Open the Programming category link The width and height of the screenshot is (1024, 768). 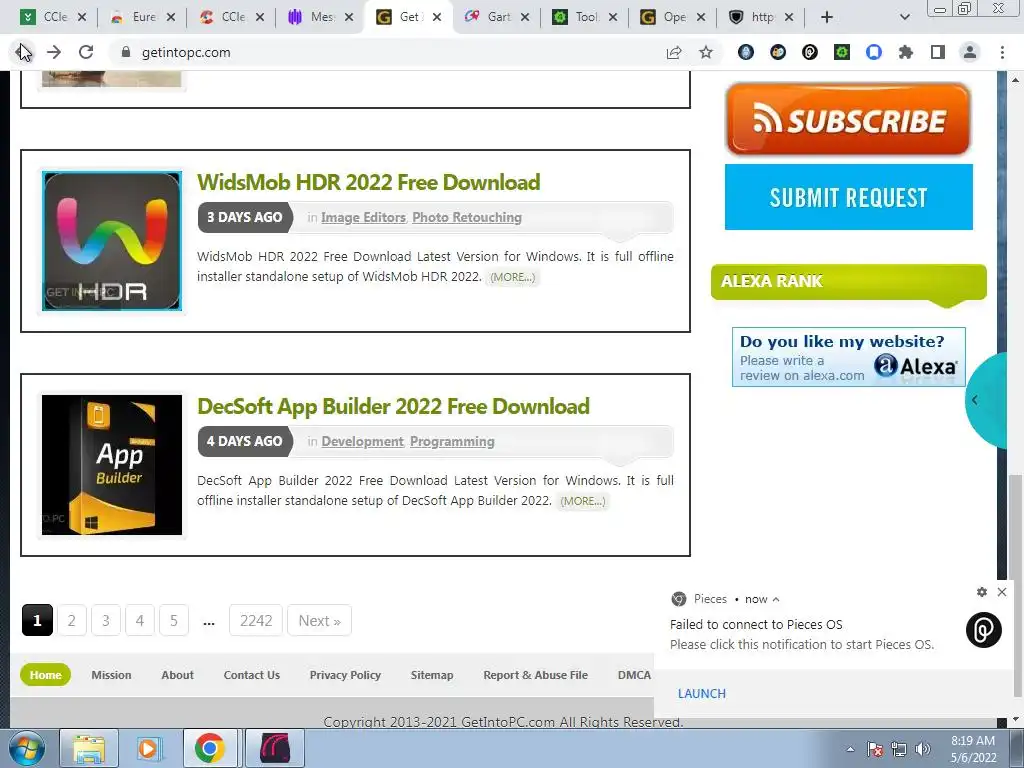pos(452,441)
